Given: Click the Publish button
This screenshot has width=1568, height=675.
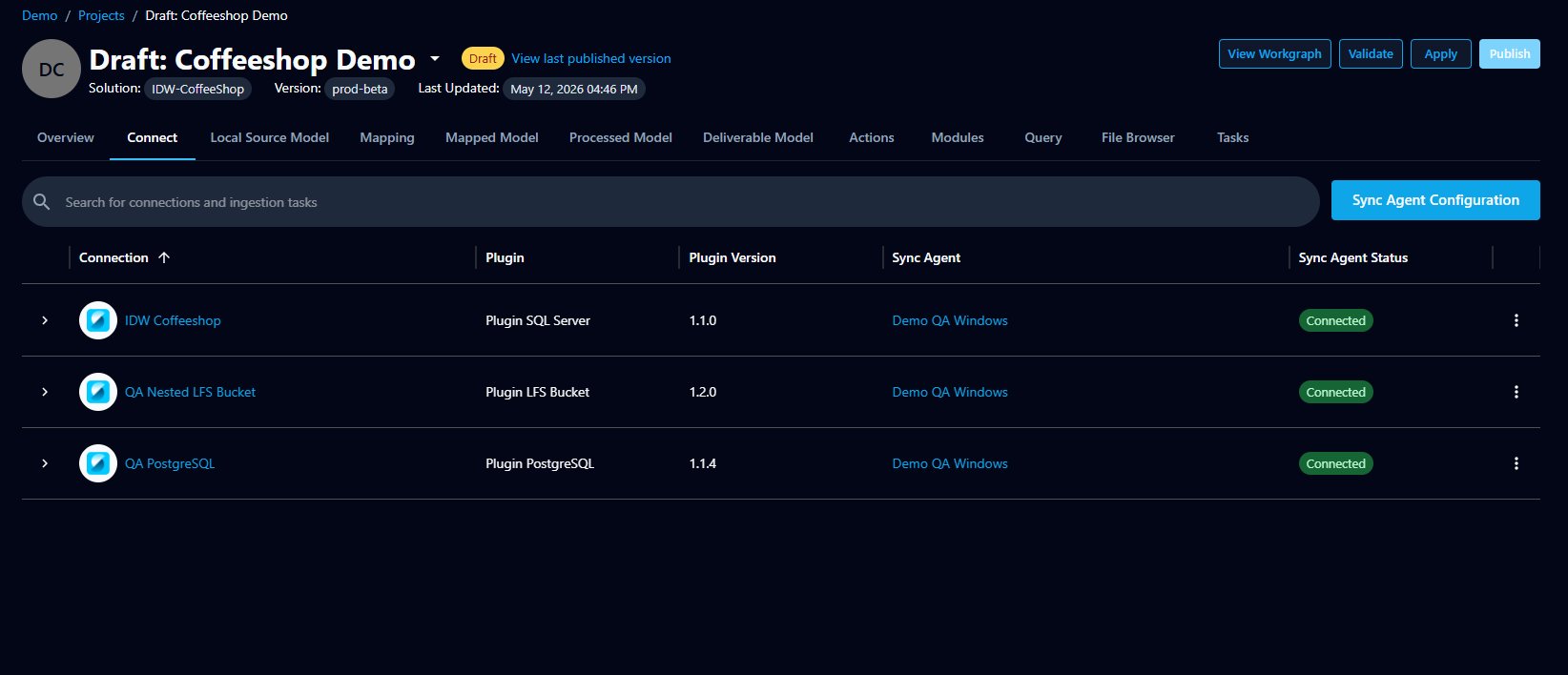Looking at the screenshot, I should 1510,53.
